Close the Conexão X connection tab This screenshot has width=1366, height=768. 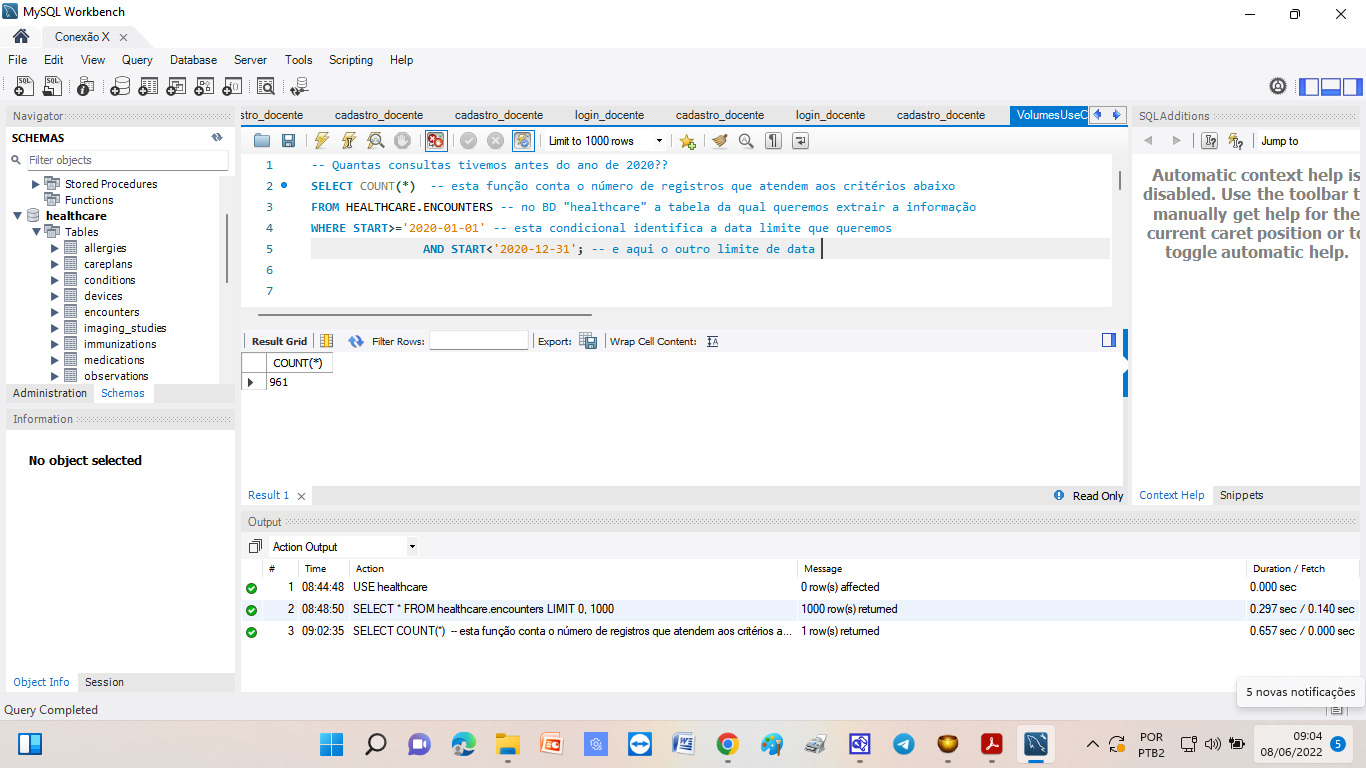123,37
